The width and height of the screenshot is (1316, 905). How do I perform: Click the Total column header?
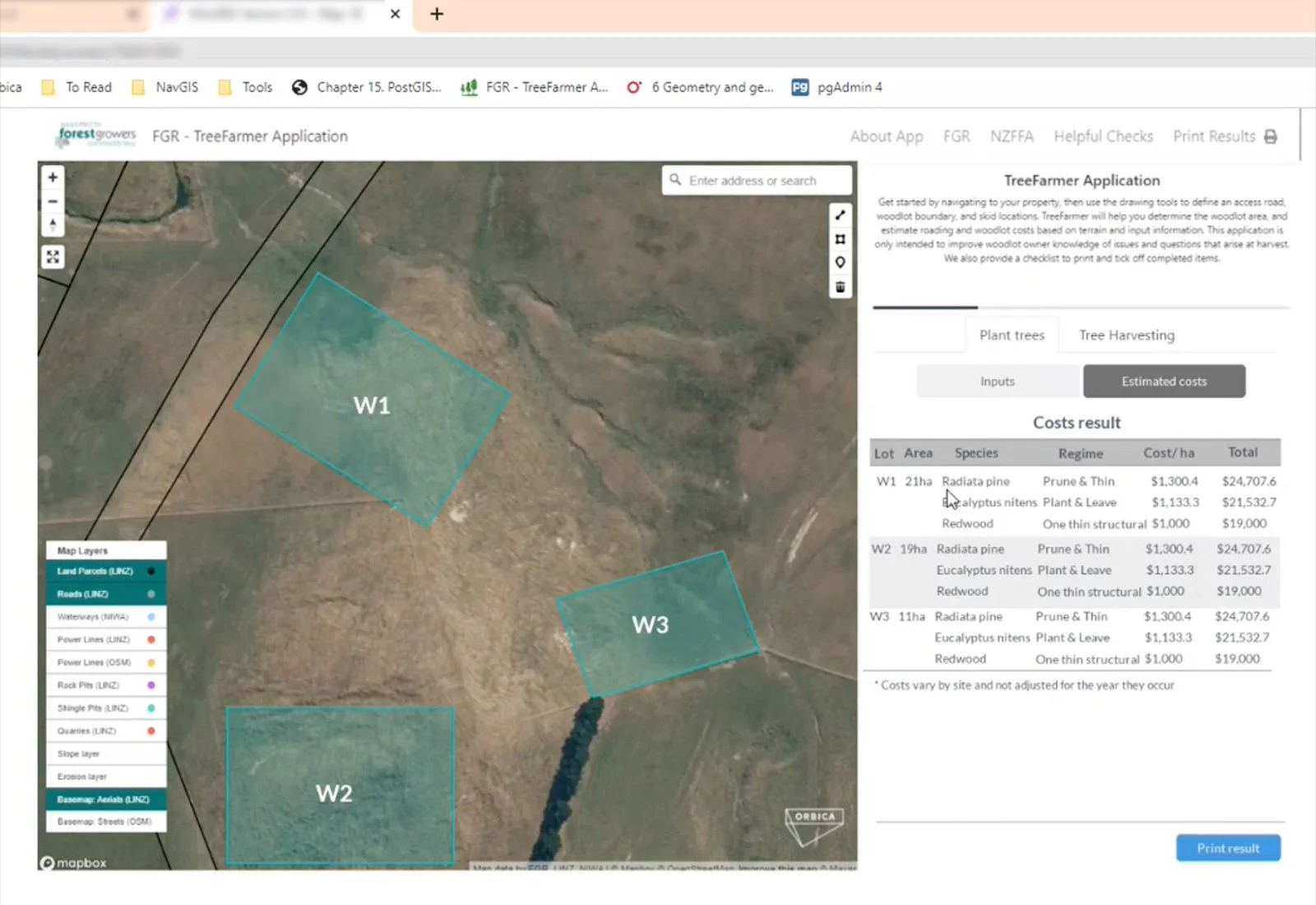point(1243,452)
